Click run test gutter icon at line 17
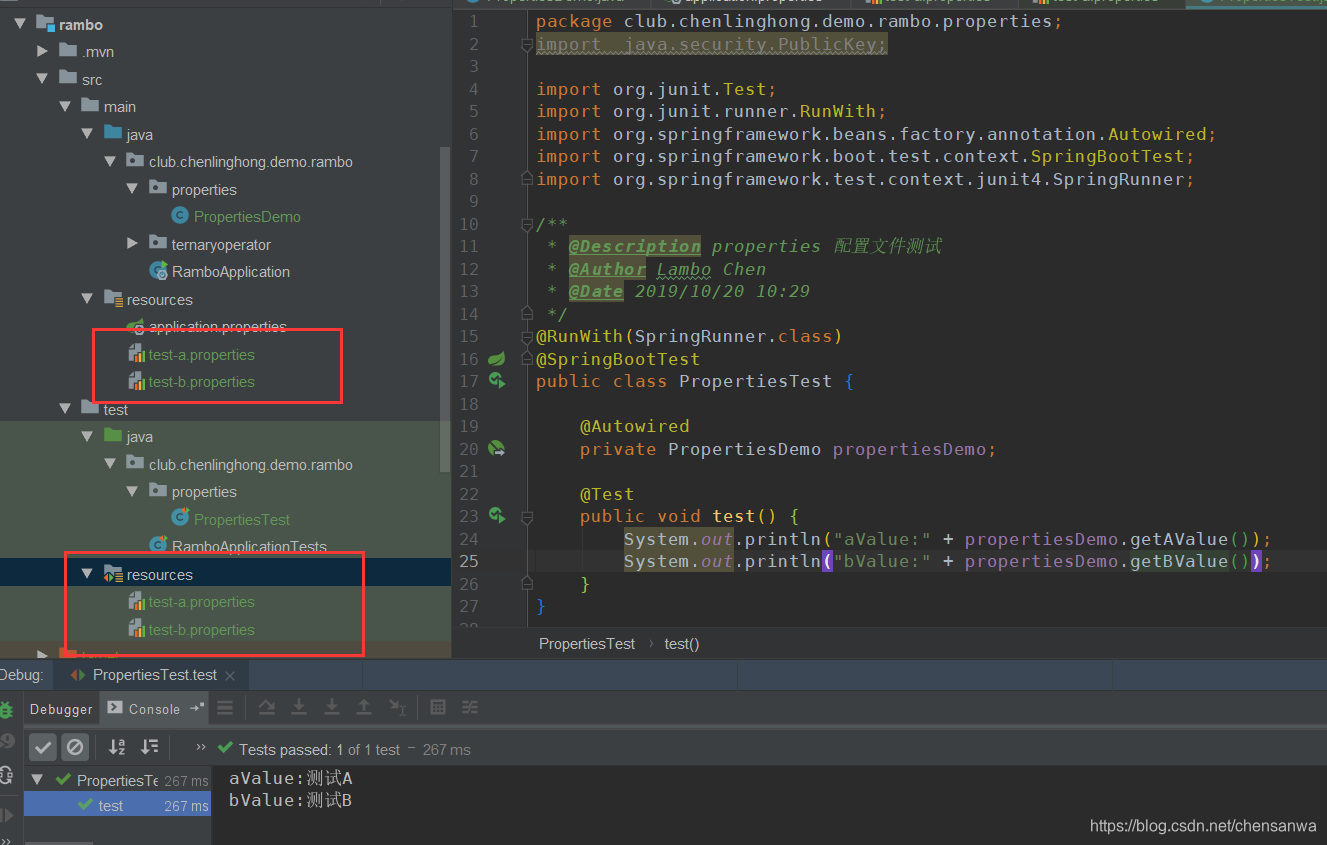 [496, 380]
